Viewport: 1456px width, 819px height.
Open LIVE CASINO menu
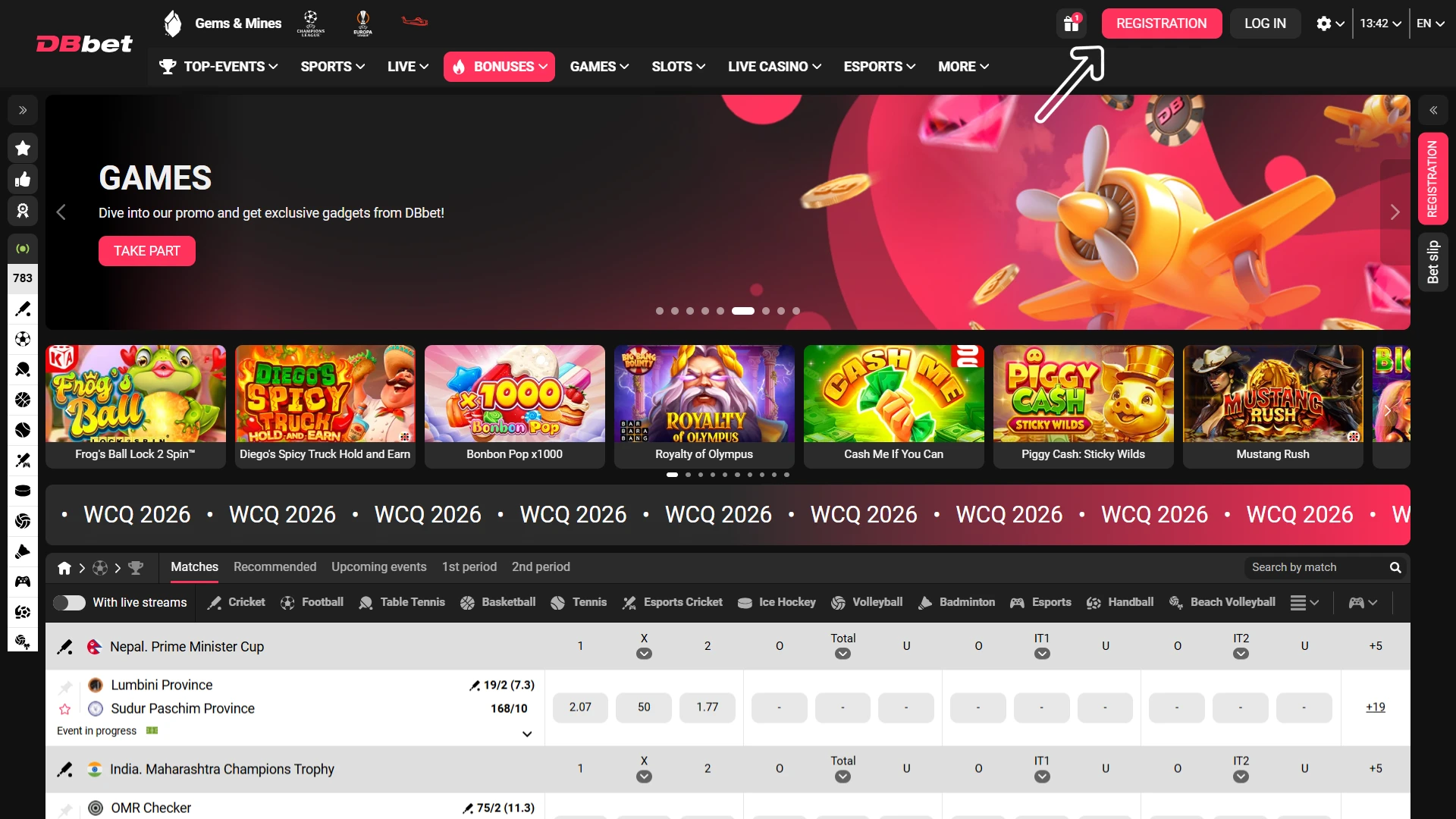(x=774, y=67)
